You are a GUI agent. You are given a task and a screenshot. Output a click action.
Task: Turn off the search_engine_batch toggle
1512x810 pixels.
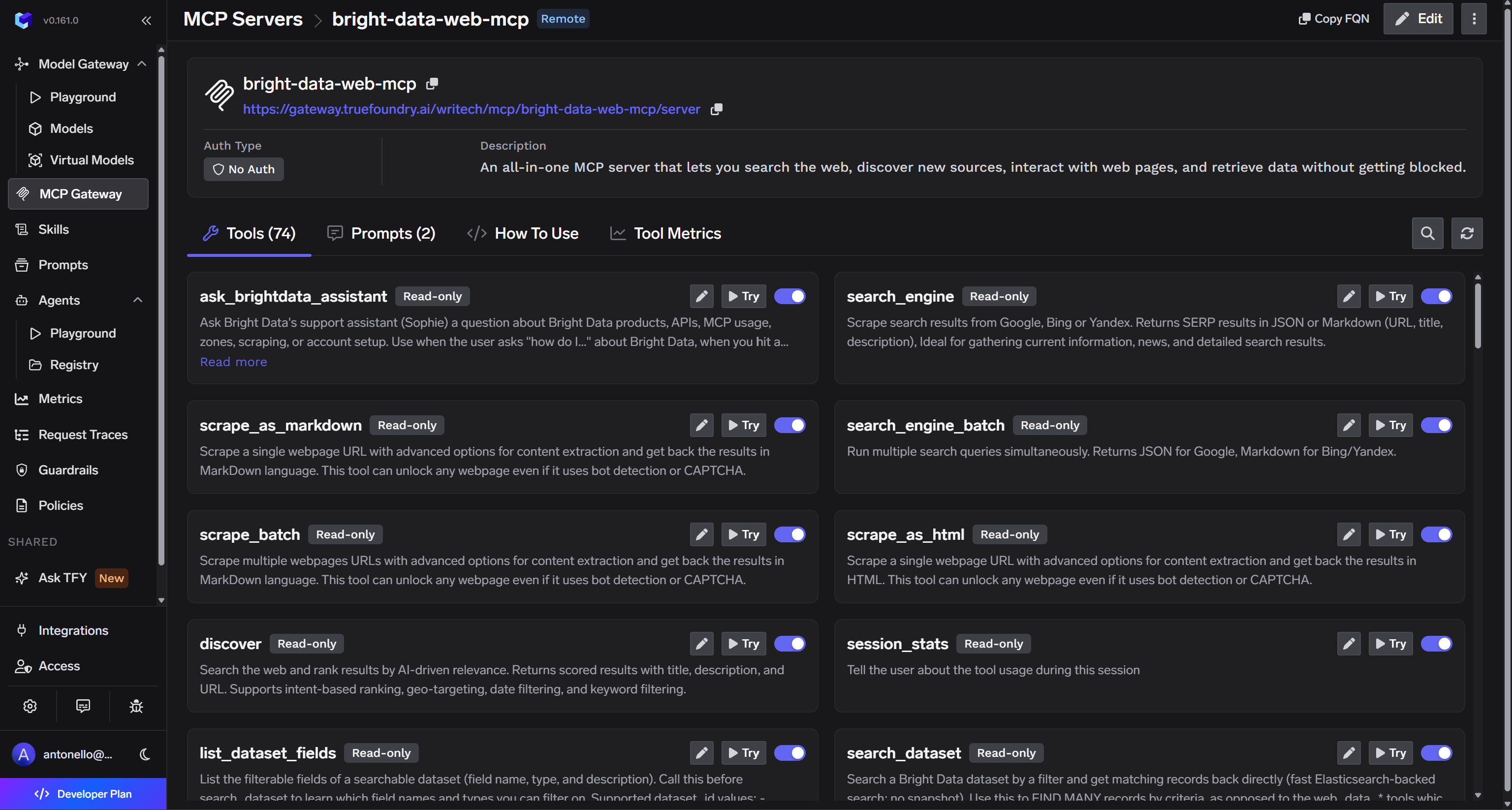(x=1436, y=426)
